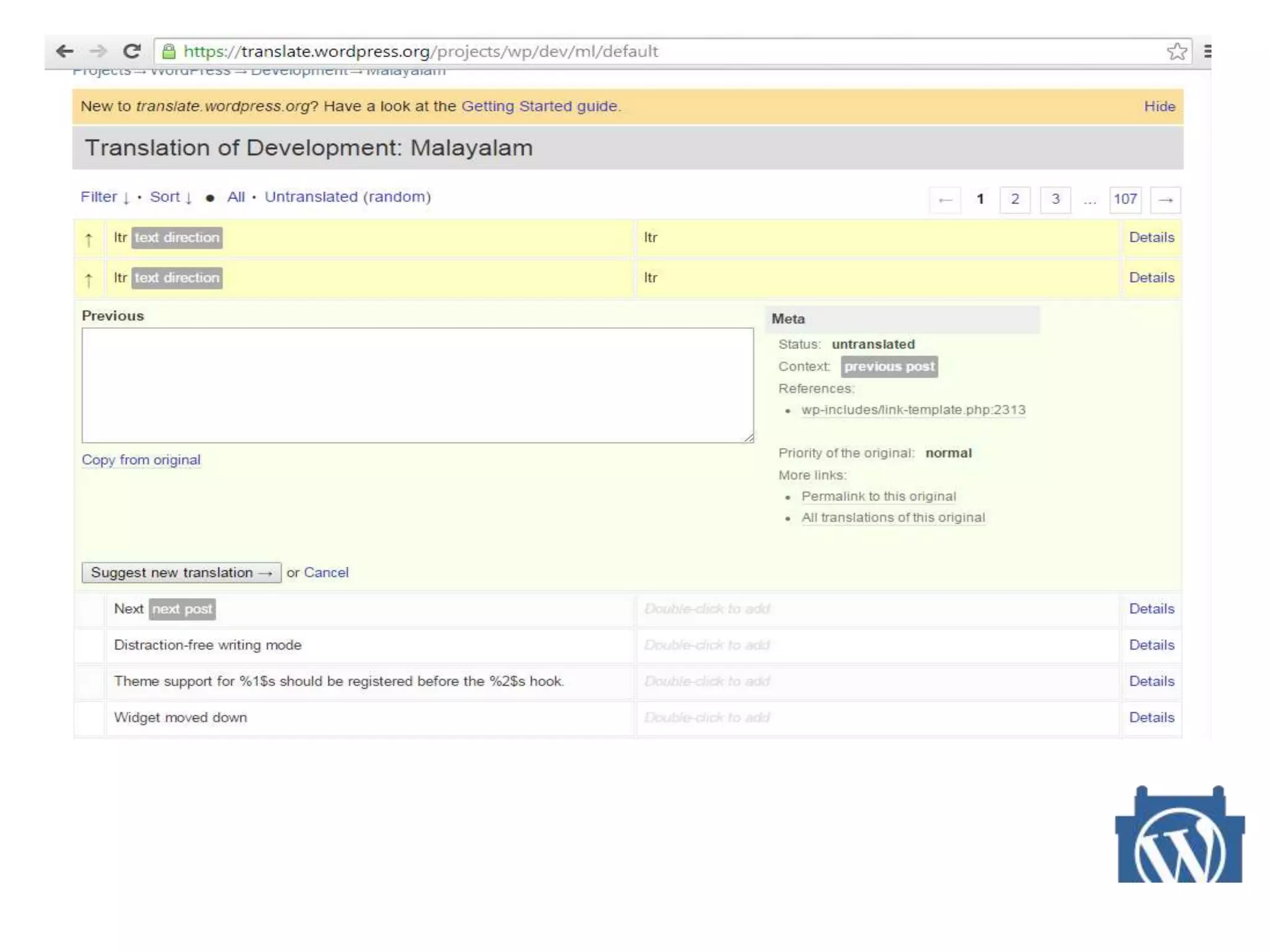Screen dimensions: 1270x952
Task: Jump to page 107
Action: point(1124,200)
